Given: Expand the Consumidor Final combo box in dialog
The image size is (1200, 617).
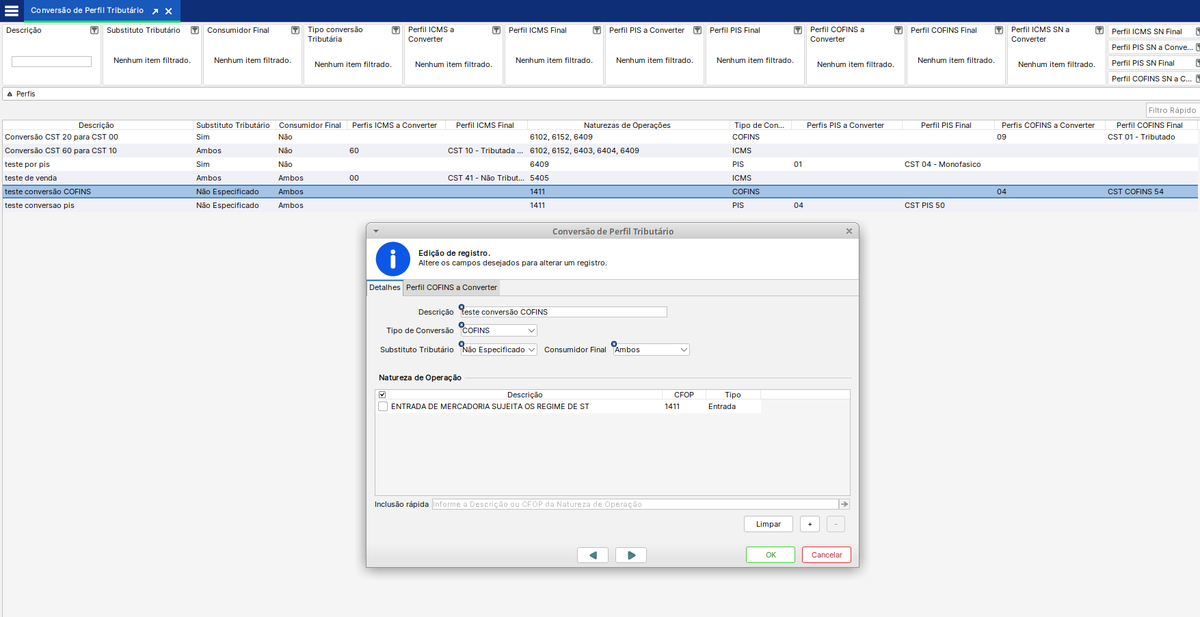Looking at the screenshot, I should coord(683,350).
